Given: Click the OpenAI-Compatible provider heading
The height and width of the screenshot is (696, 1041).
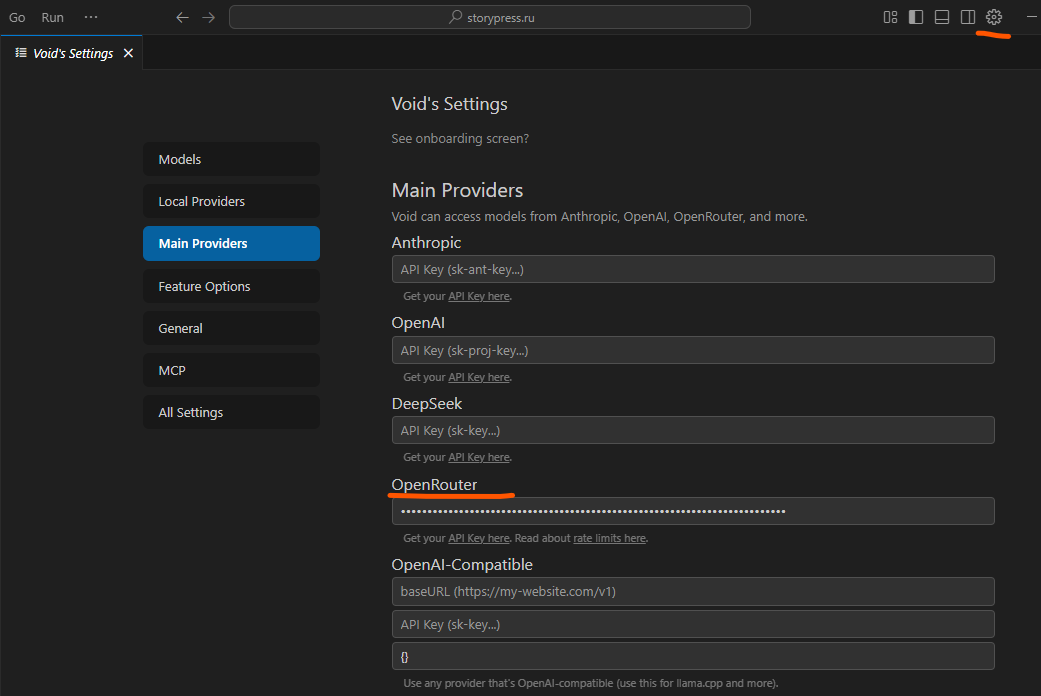Looking at the screenshot, I should pyautogui.click(x=462, y=565).
